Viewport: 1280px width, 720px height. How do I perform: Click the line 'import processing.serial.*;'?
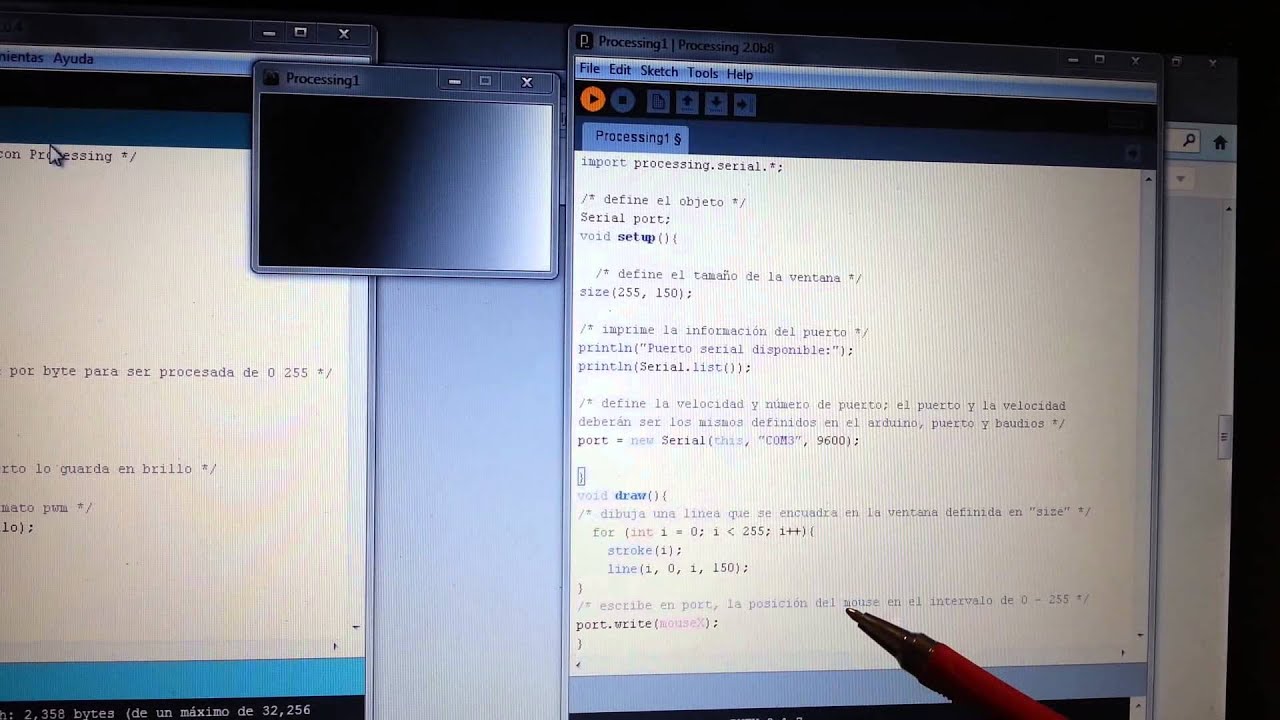coord(682,165)
